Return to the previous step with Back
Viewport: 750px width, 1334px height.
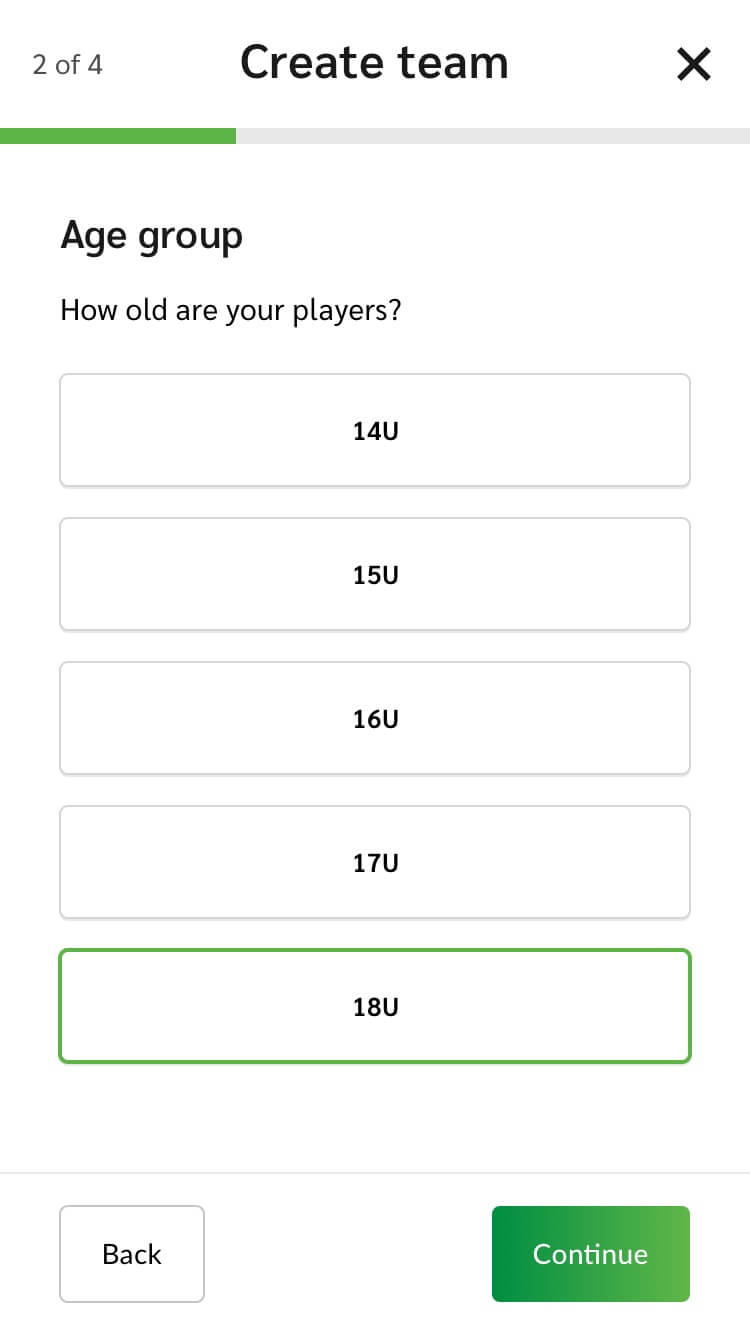pos(132,1254)
